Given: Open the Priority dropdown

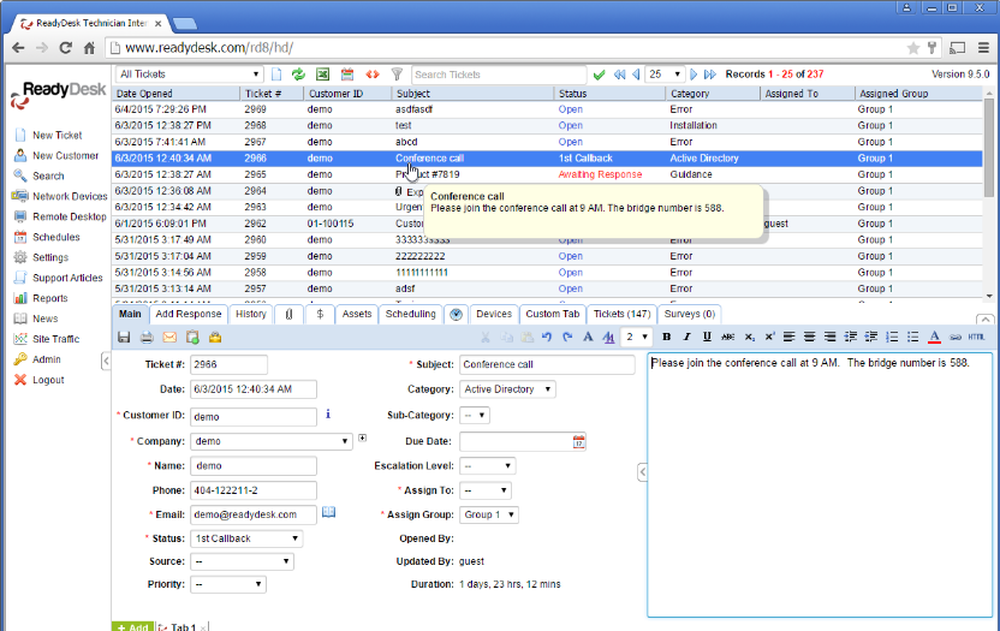Looking at the screenshot, I should pos(228,584).
